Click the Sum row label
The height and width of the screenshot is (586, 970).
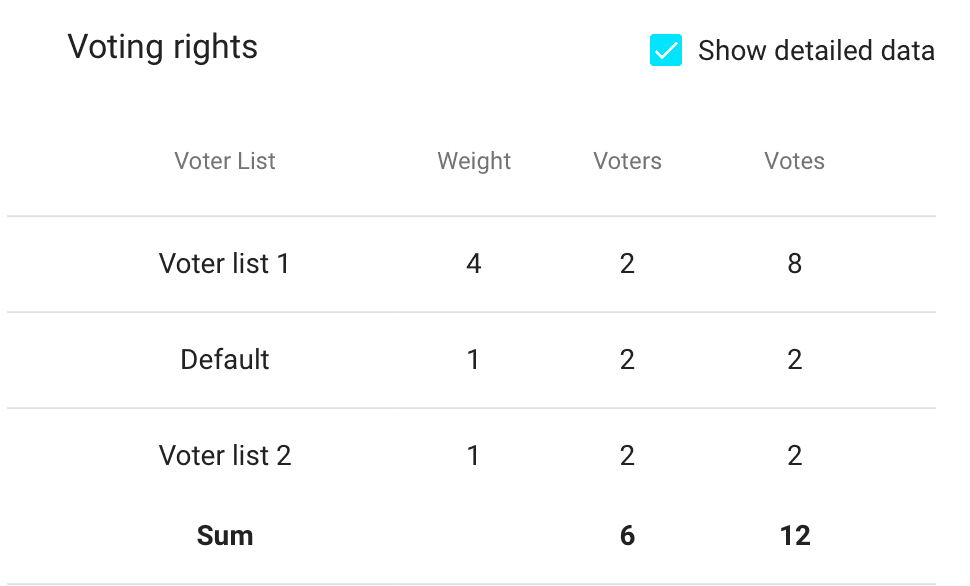tap(225, 536)
